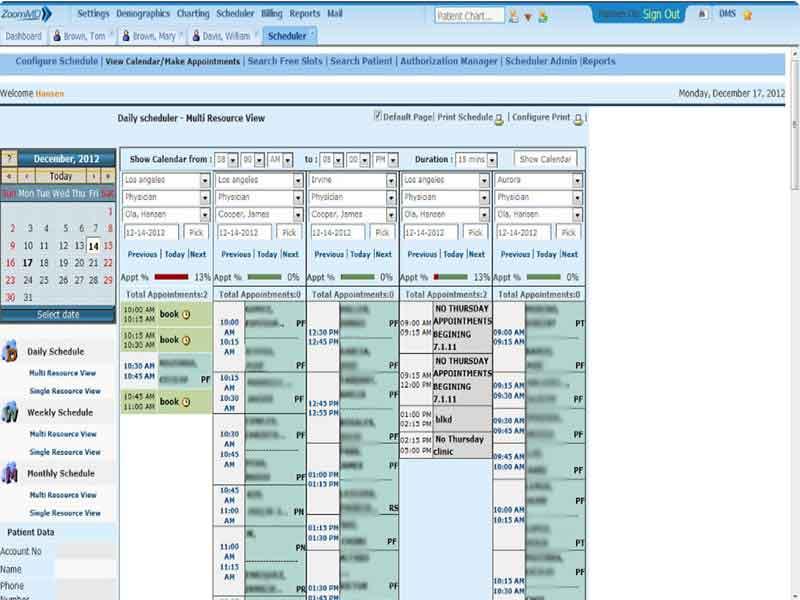The image size is (800, 600).
Task: Click the clock icon beside the 10:00 AM book slot
Action: pos(186,315)
